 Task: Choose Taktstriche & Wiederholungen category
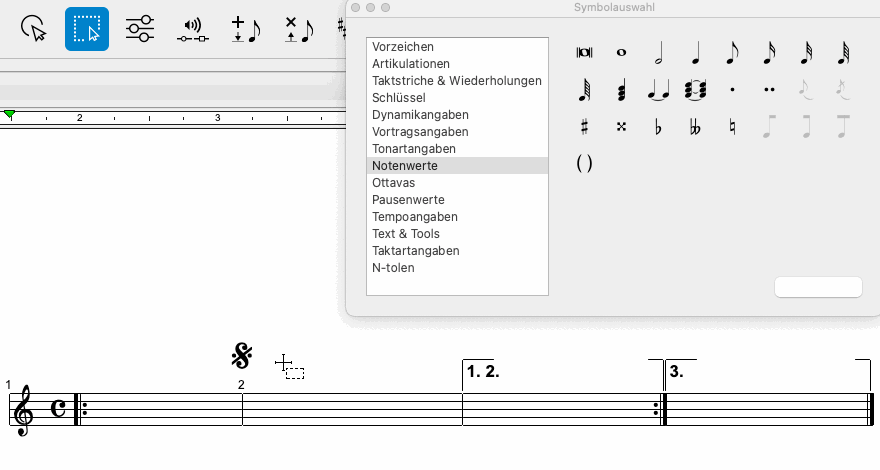[456, 81]
